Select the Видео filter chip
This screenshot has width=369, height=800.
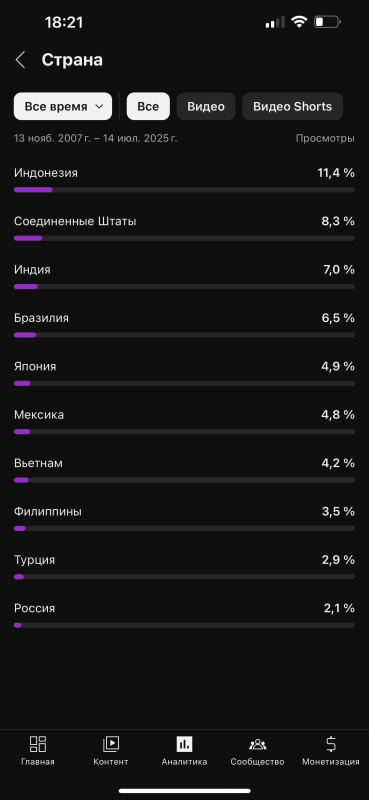pos(206,106)
